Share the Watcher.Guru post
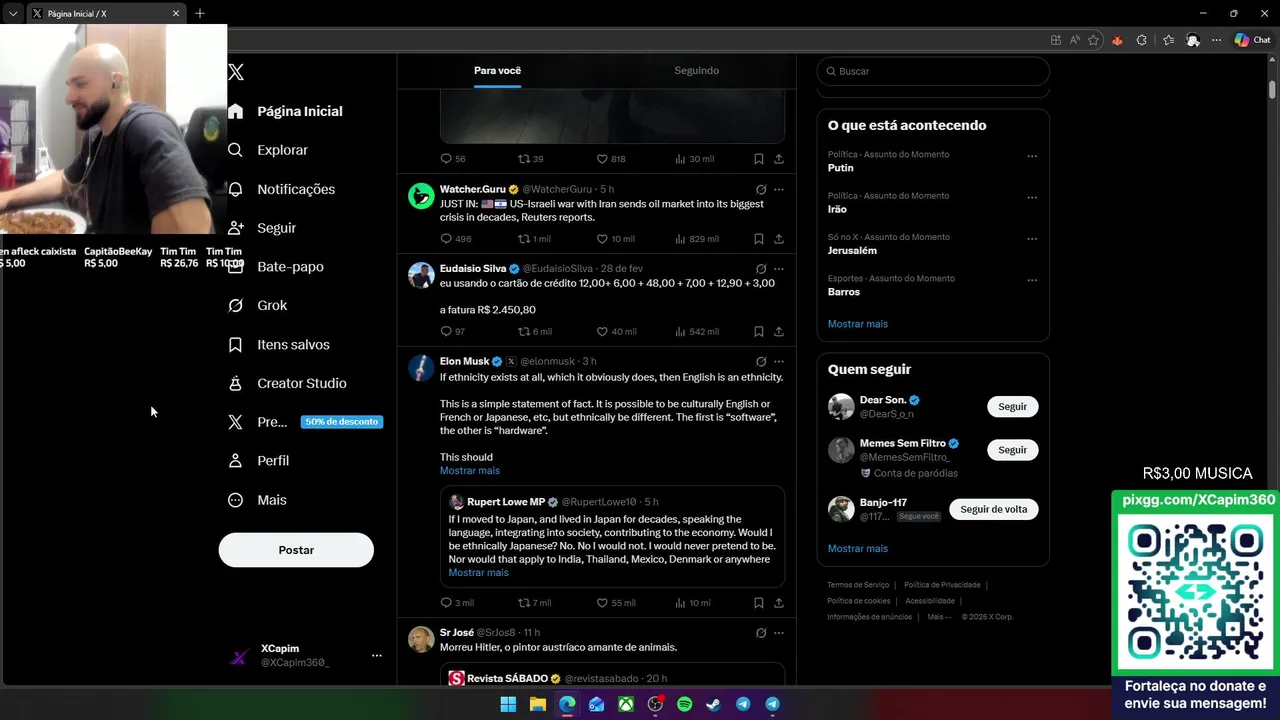This screenshot has height=720, width=1280. (x=779, y=239)
